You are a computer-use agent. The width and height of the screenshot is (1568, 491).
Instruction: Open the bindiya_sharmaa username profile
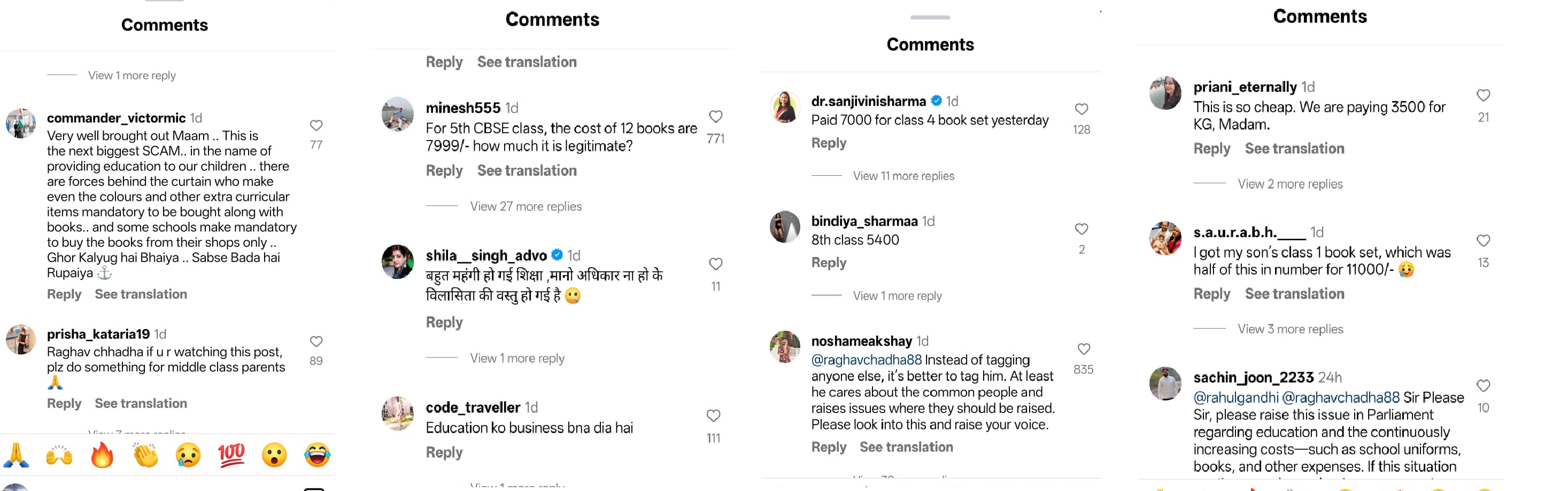864,221
